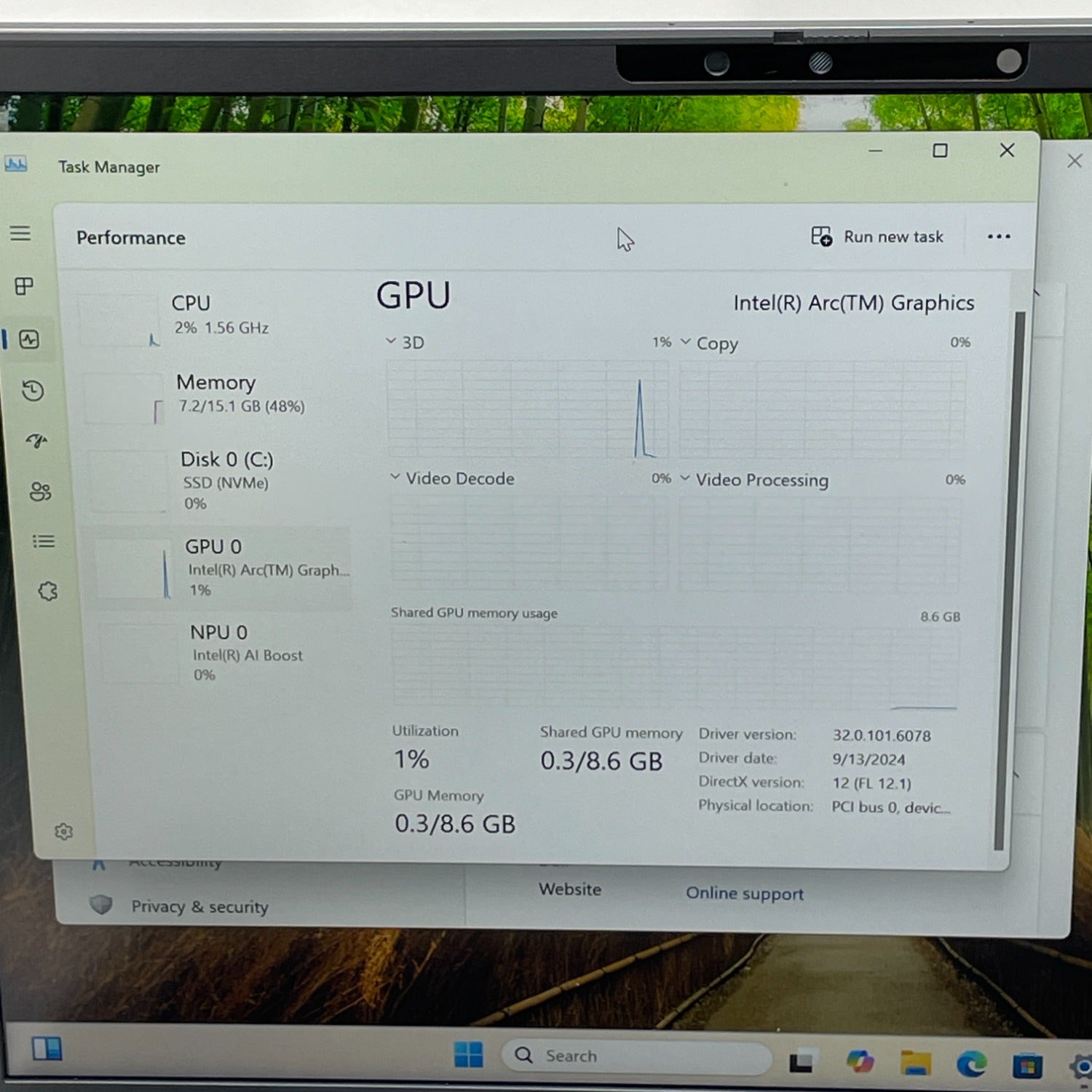Click the GPU panel vertical scrollbar

point(1009,581)
